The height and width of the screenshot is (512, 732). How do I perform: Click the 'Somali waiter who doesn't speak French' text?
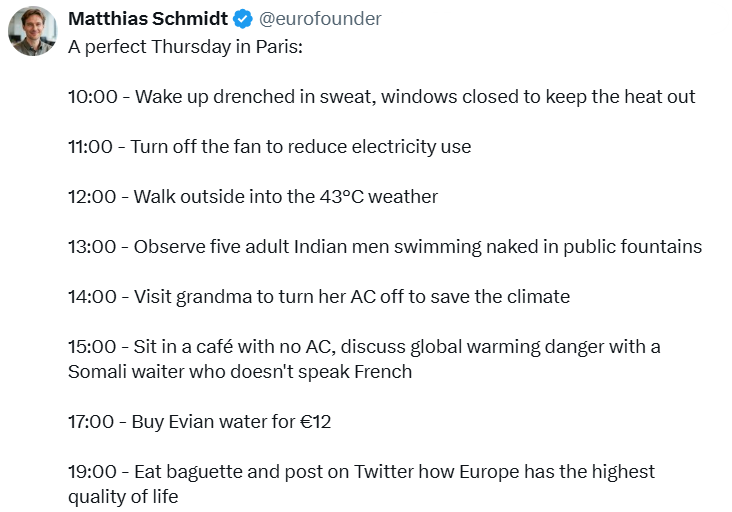(240, 372)
